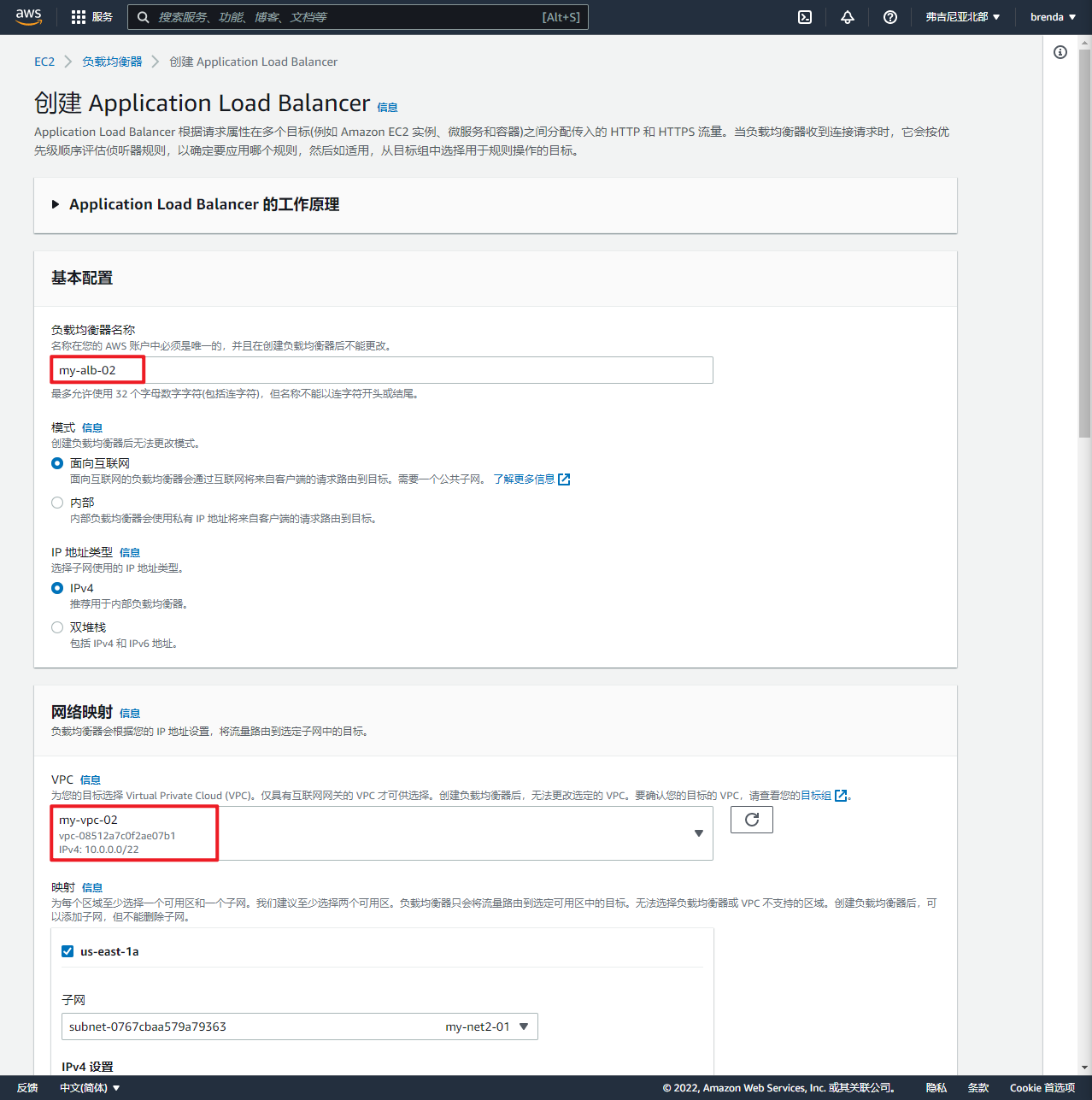
Task: Open the brenda account menu
Action: coord(1053,17)
